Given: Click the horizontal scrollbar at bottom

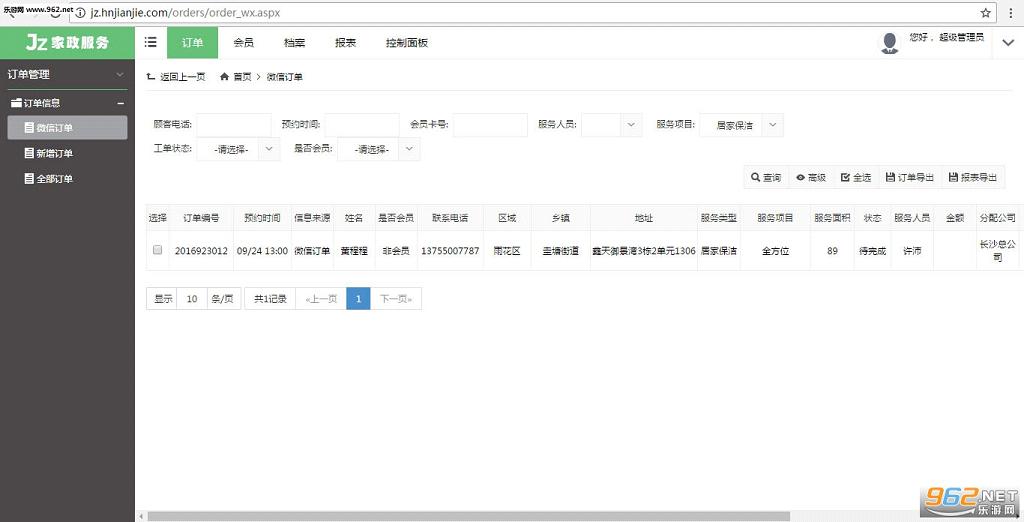Looking at the screenshot, I should [468, 516].
